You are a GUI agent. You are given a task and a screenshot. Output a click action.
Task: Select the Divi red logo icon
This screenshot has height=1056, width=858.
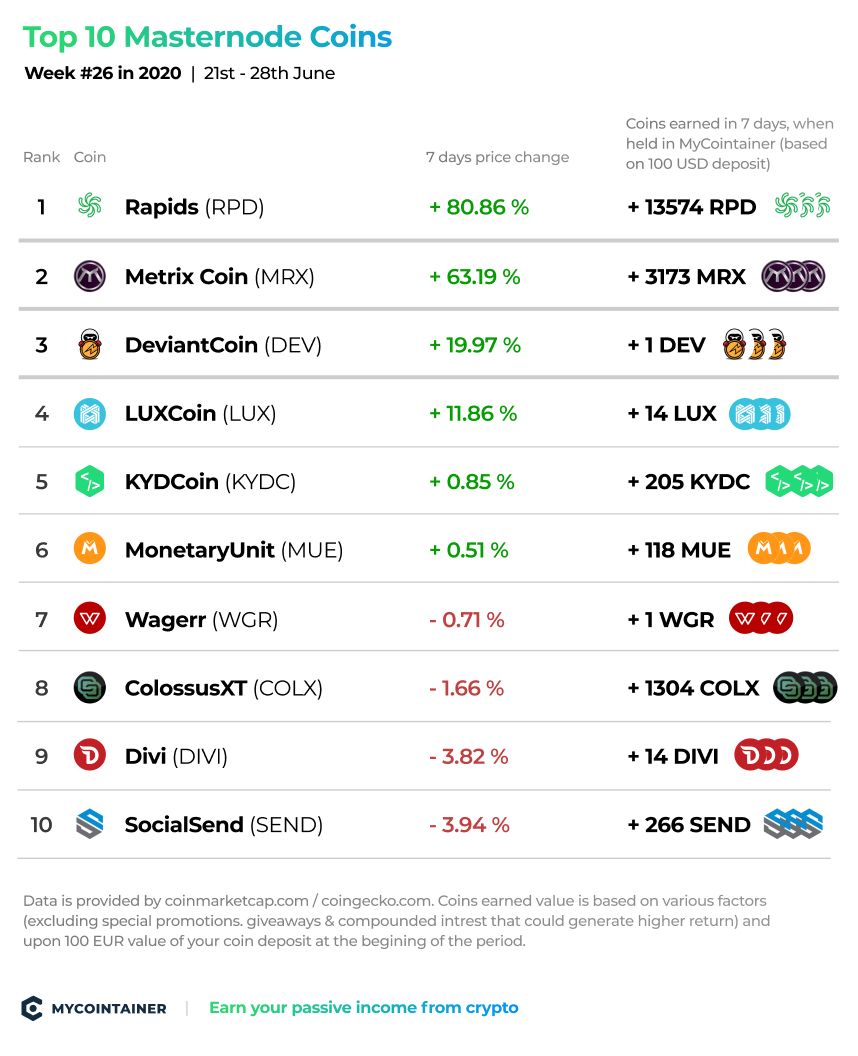point(90,755)
